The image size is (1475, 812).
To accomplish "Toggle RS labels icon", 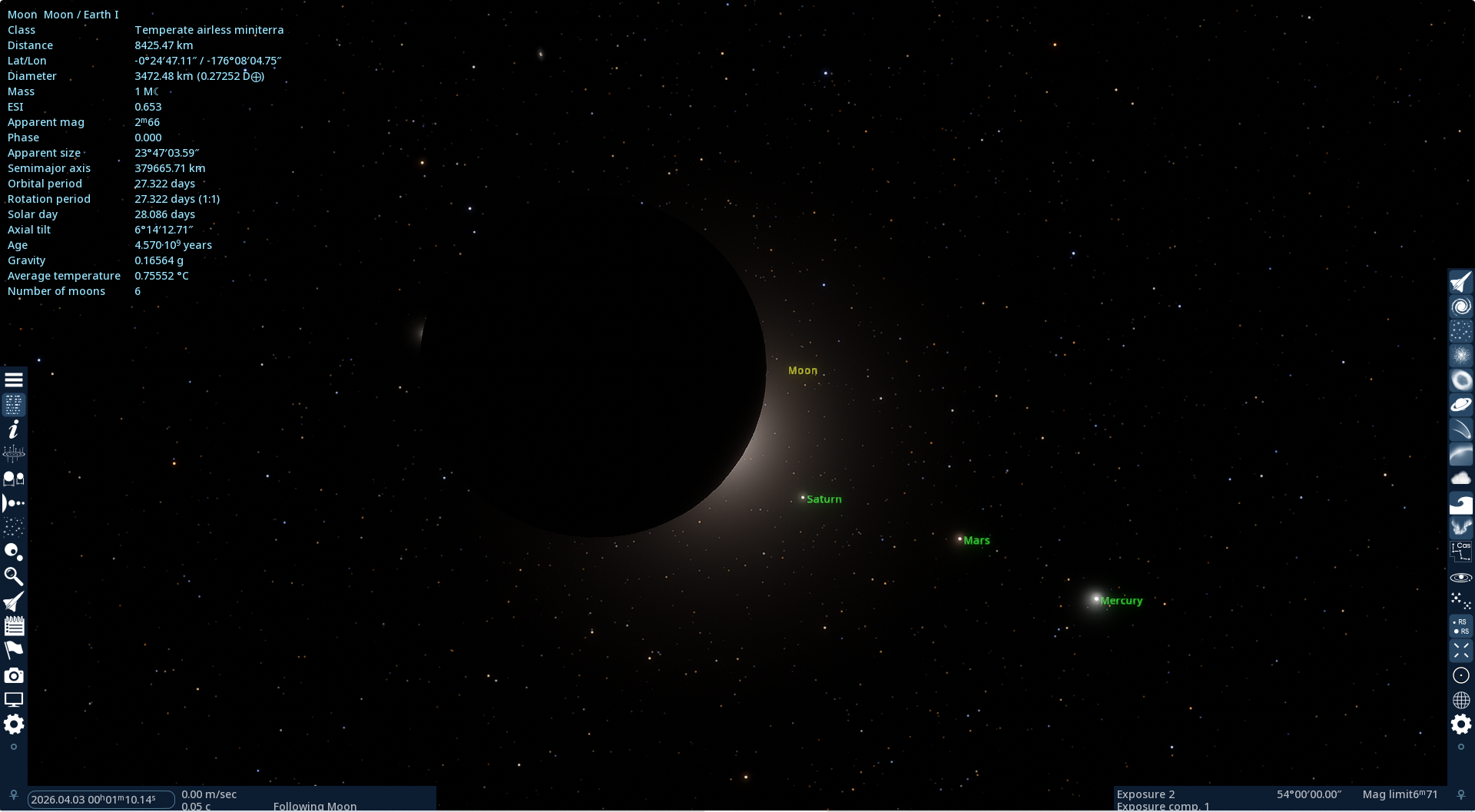I will click(1461, 626).
